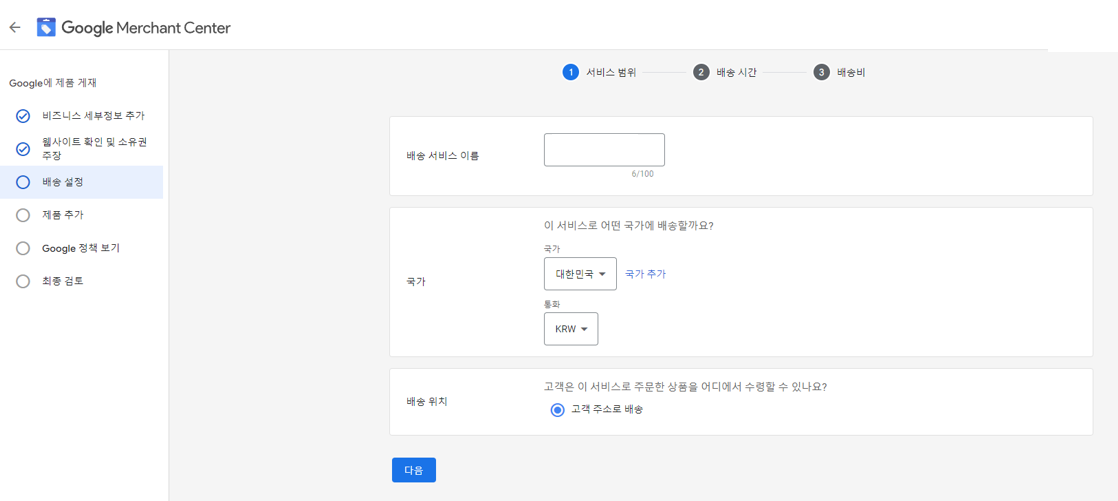Click the Google Merchant Center logo
This screenshot has height=501, width=1118.
point(46,28)
